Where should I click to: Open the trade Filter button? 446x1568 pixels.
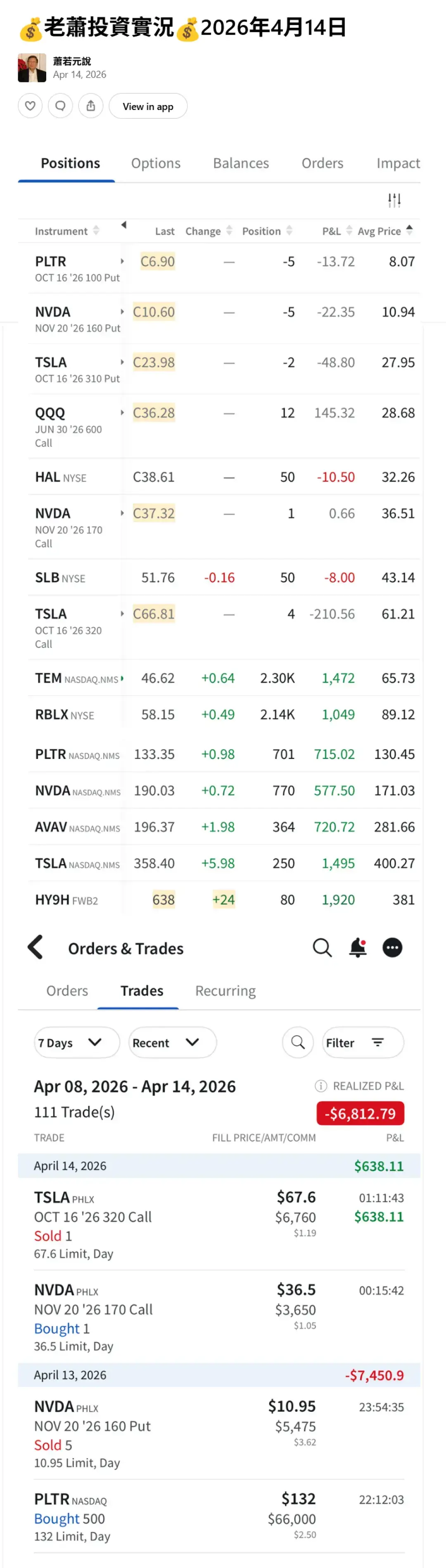[363, 1042]
